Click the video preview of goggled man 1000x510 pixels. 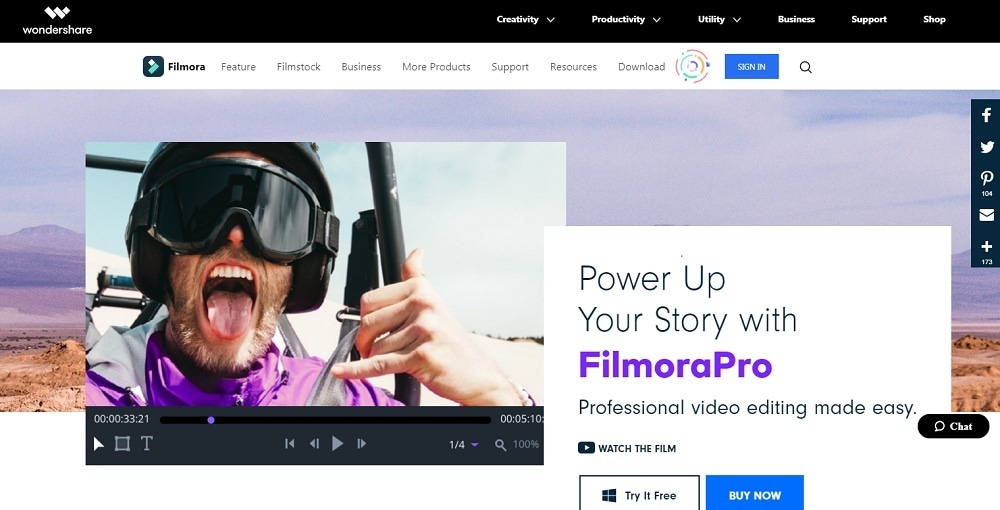(325, 274)
